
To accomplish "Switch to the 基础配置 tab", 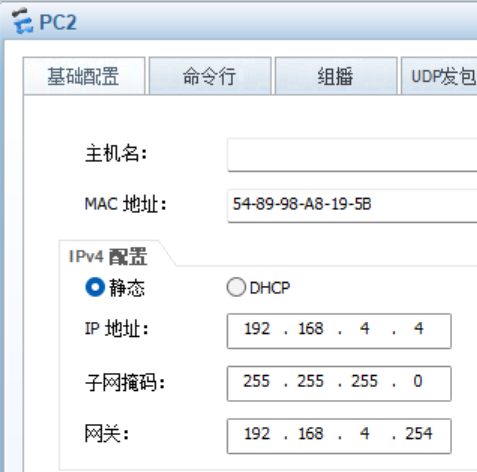I will pyautogui.click(x=84, y=76).
